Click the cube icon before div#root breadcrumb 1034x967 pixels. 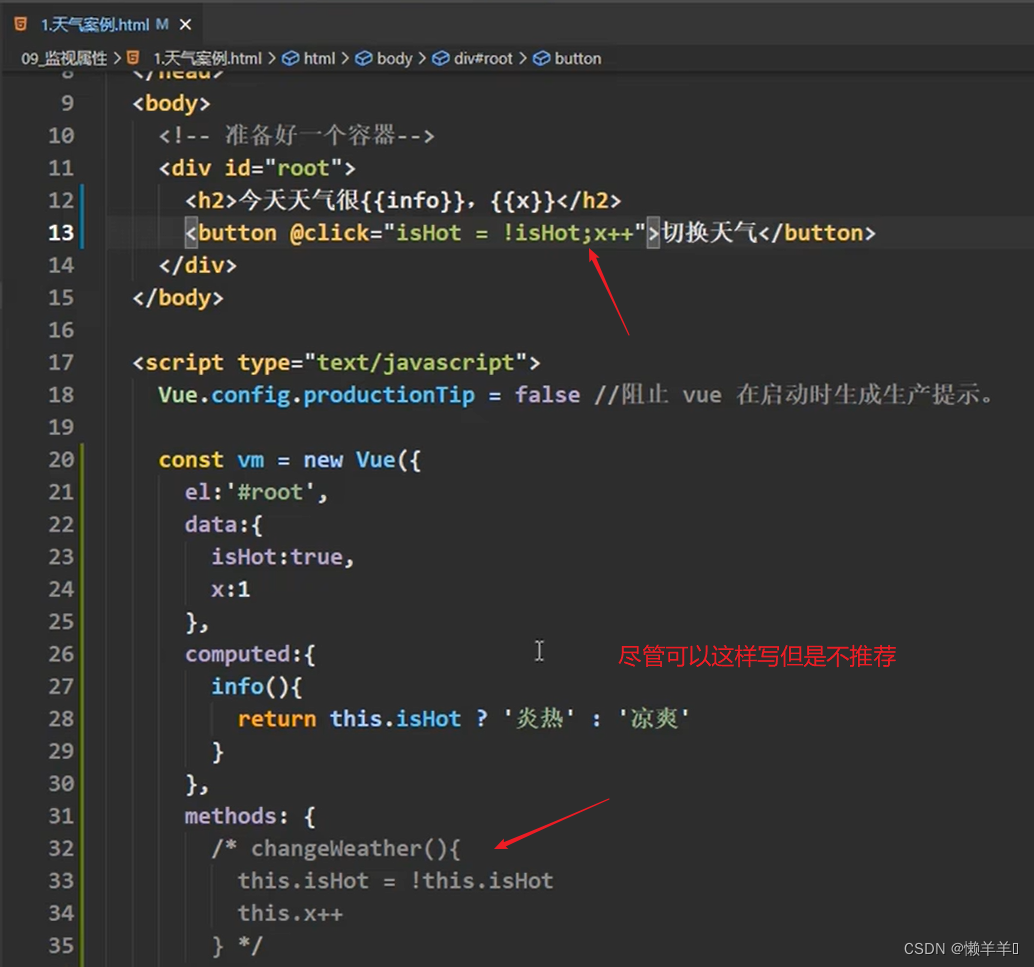pyautogui.click(x=441, y=59)
